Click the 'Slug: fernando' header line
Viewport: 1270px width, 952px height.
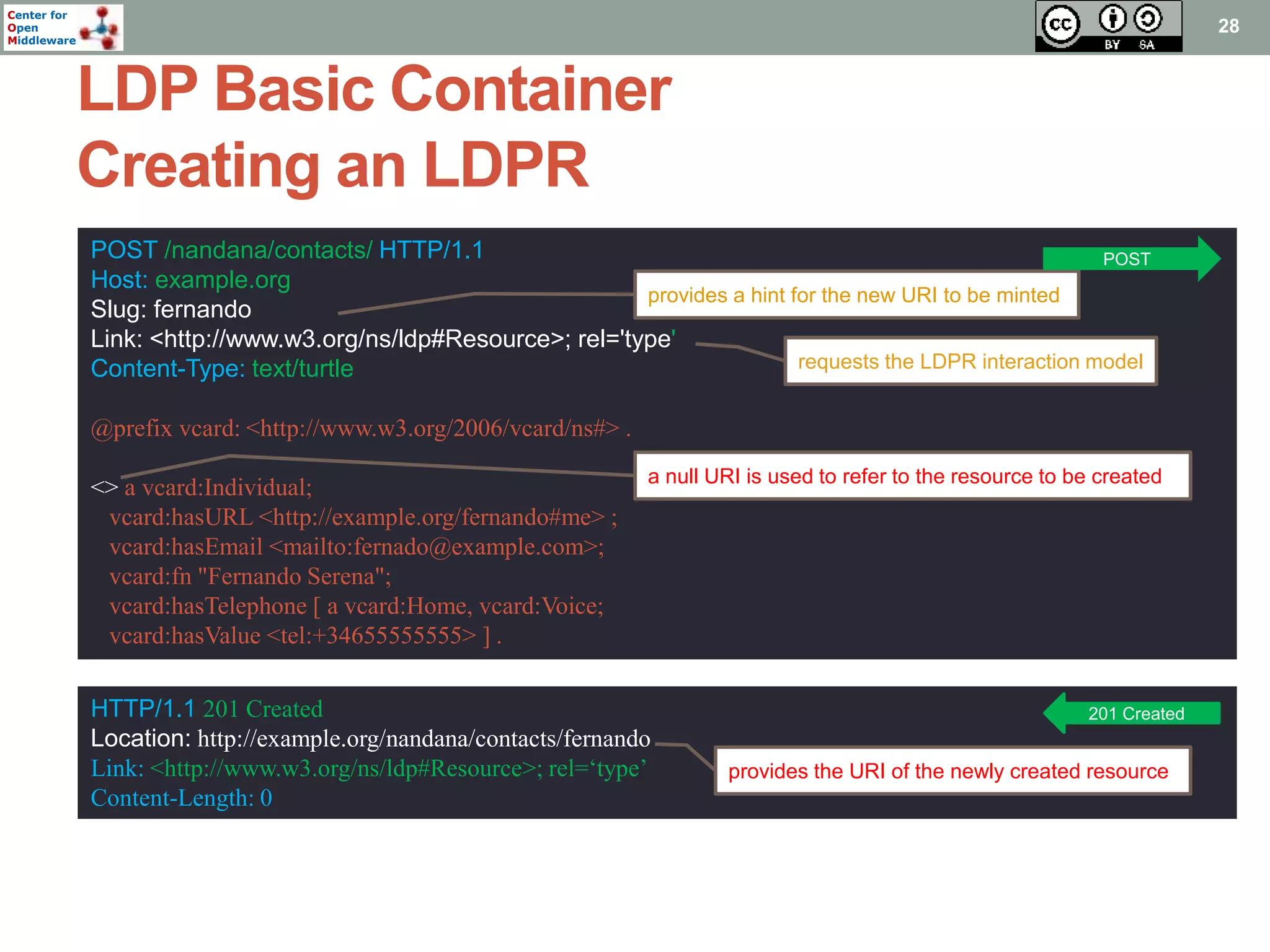pyautogui.click(x=171, y=309)
